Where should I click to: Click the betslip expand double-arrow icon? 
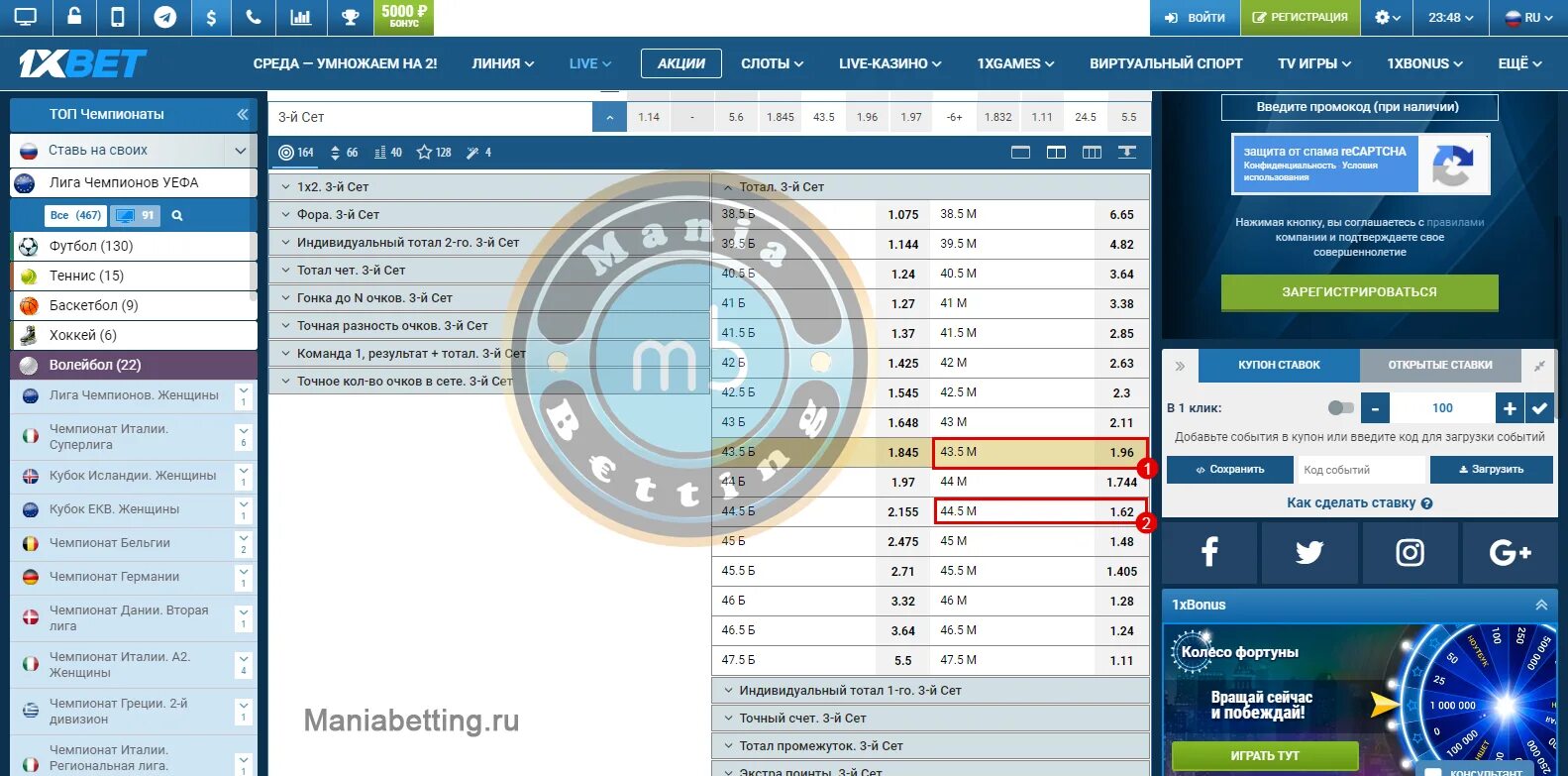[1180, 366]
